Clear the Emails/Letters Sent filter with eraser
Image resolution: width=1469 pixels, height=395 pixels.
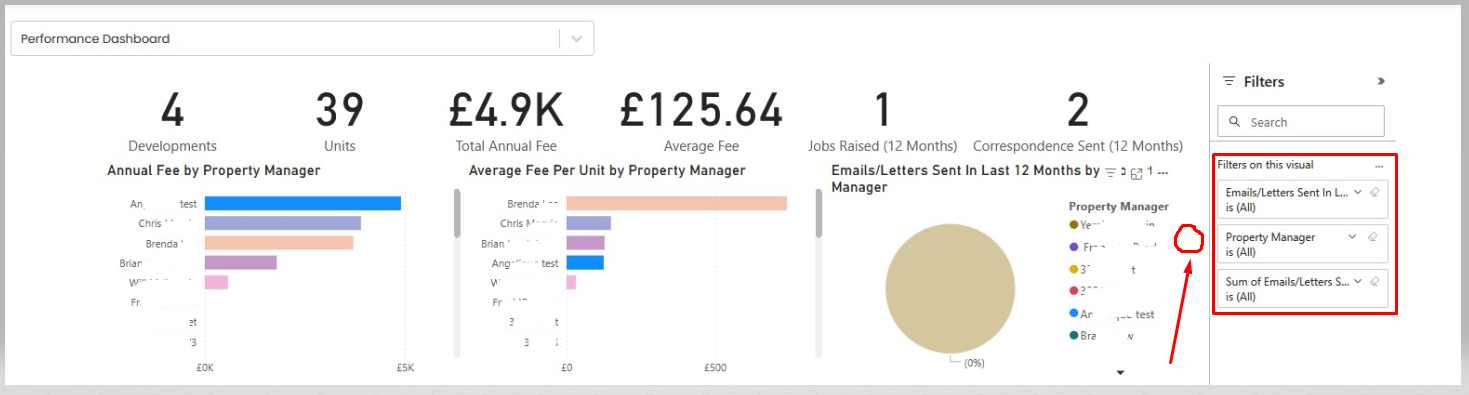click(x=1374, y=192)
